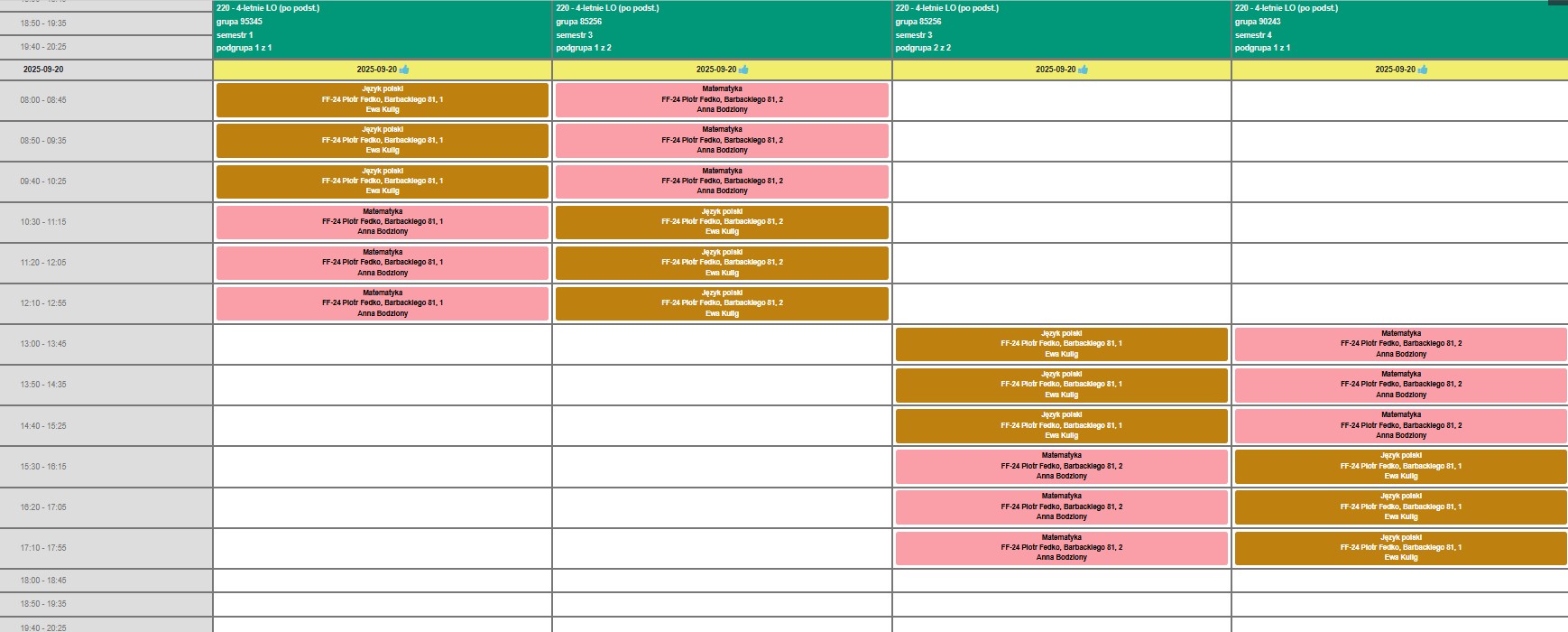Viewport: 1568px width, 632px height.
Task: Select the 'podgrupa 2 z 2' header text
Action: pos(923,48)
